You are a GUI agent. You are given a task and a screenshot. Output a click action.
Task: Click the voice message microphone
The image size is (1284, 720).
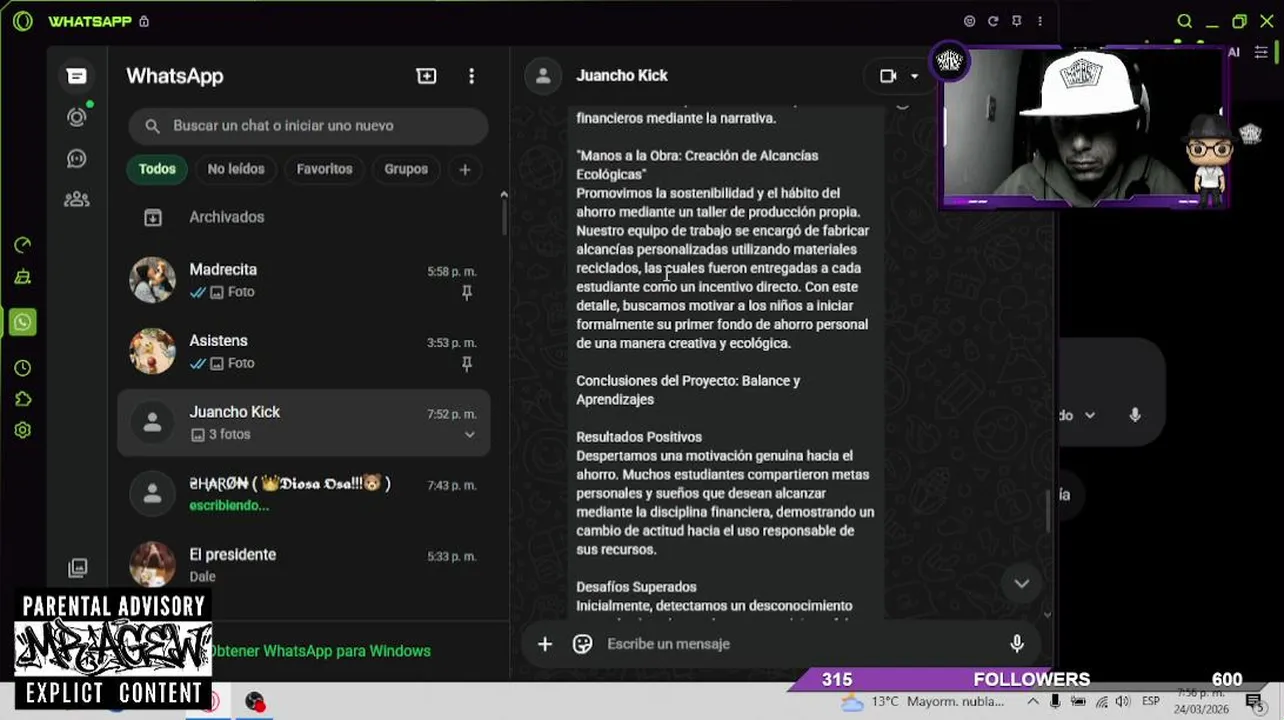(1017, 644)
